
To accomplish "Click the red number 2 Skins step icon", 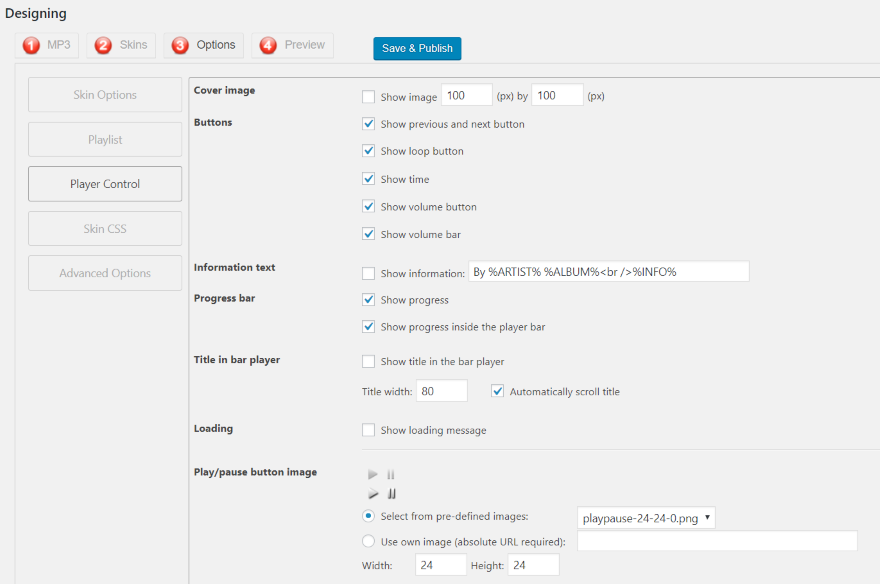I will [x=103, y=45].
